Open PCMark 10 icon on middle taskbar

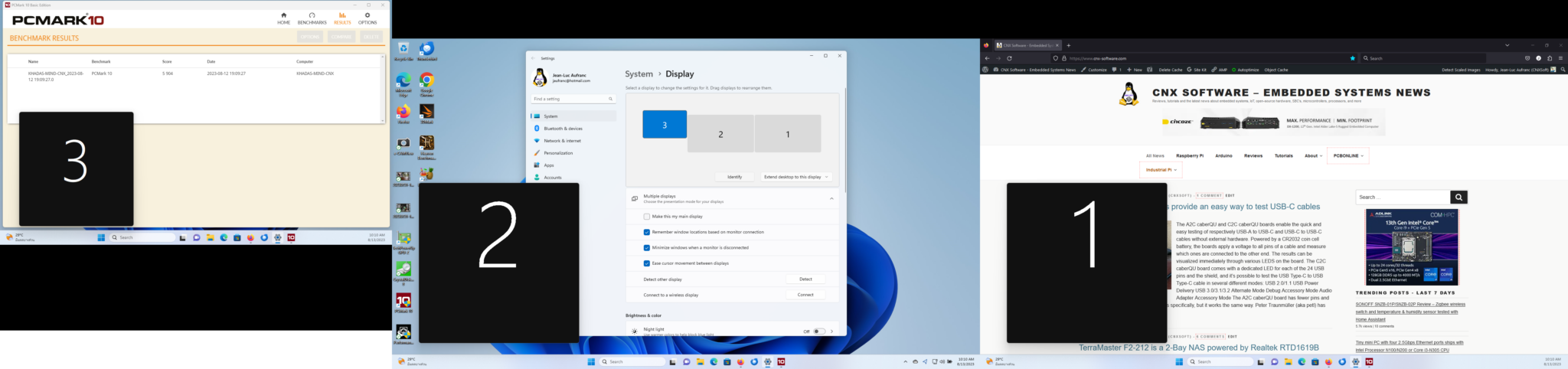[781, 361]
